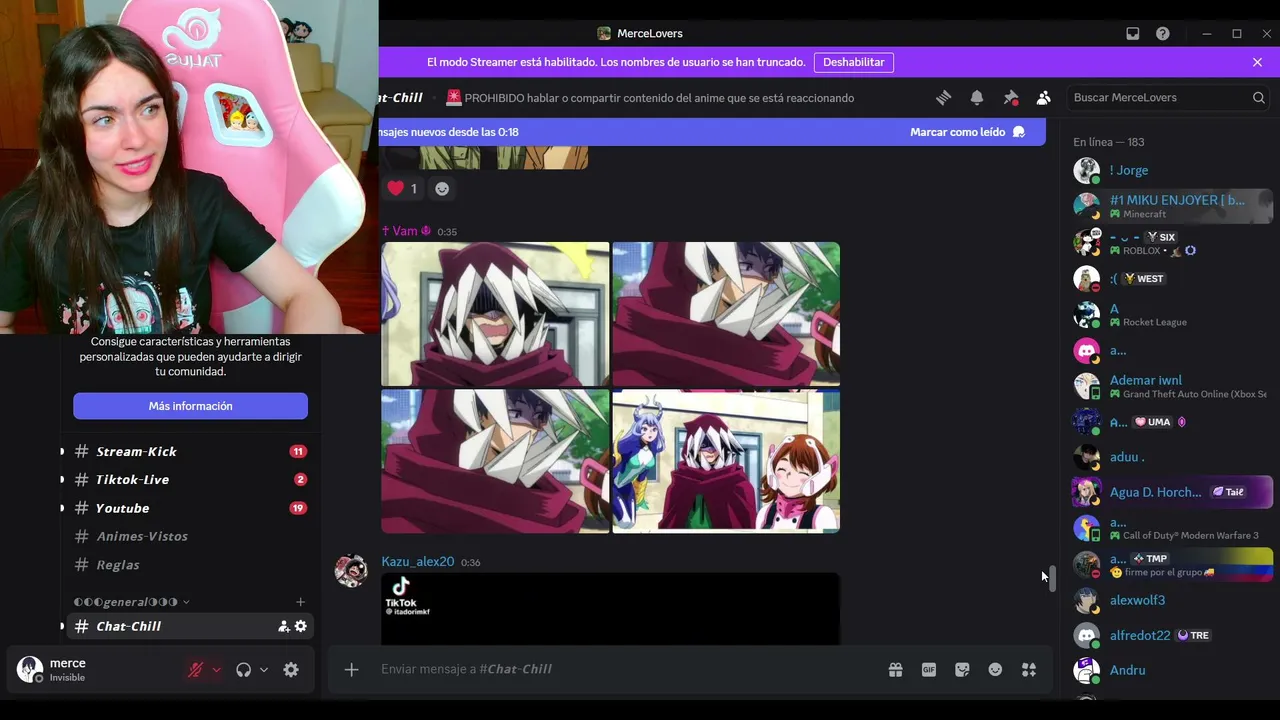
Task: Open microphone input options dropdown
Action: 216,670
